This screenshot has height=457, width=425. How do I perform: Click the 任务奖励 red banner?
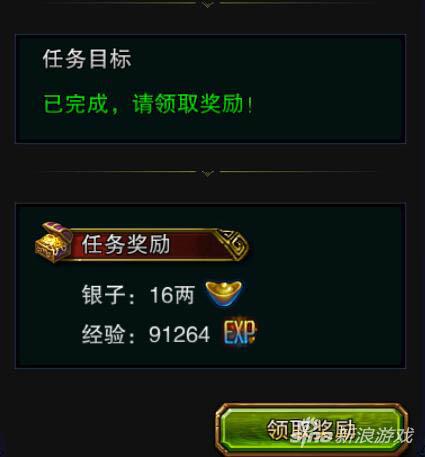point(142,244)
